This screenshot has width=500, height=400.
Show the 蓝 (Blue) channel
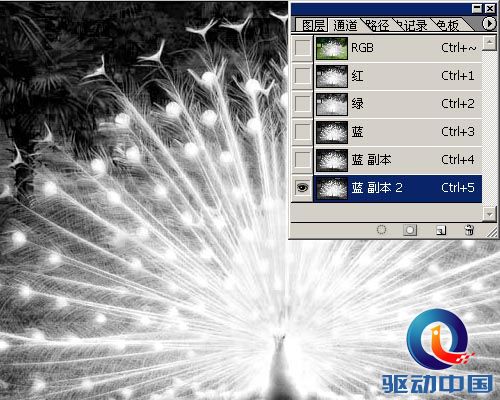tap(303, 132)
